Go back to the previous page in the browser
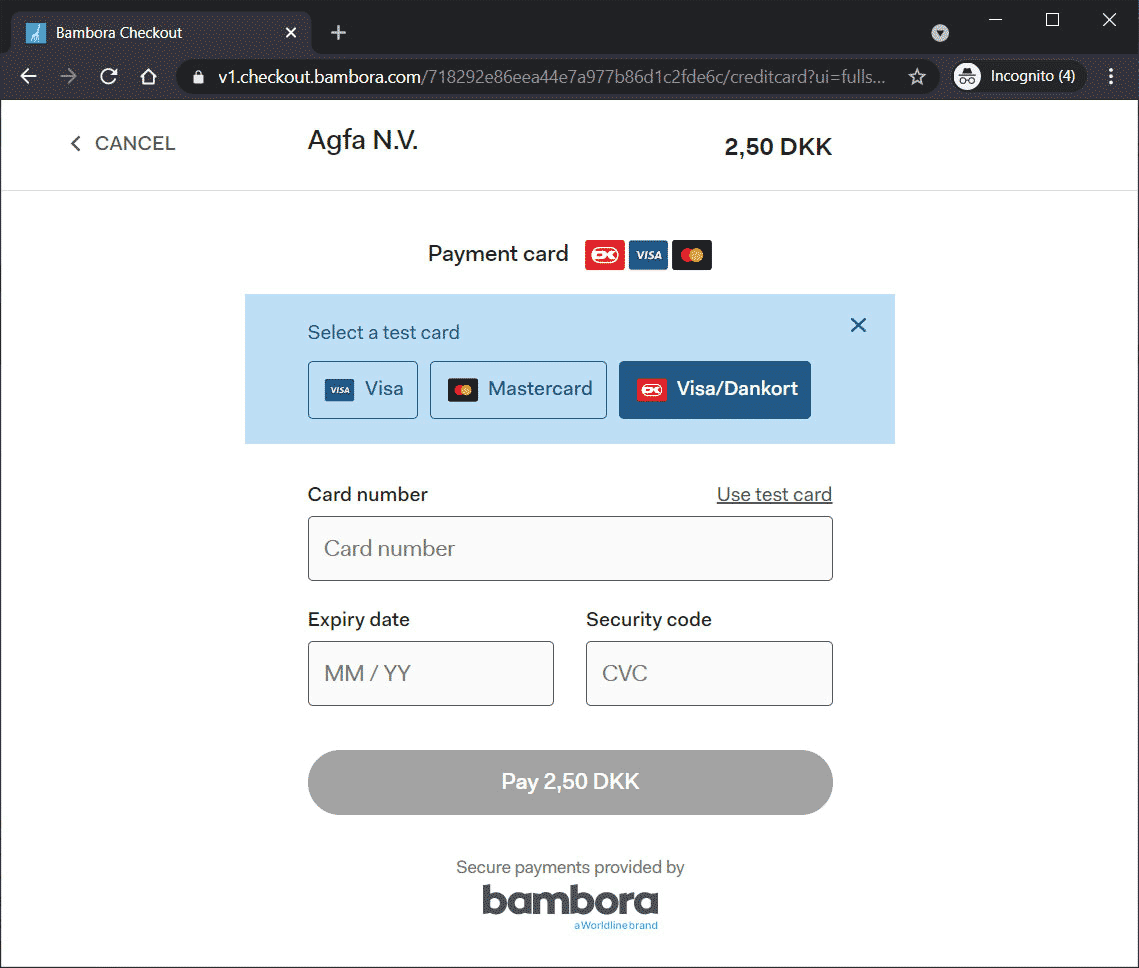 point(28,76)
